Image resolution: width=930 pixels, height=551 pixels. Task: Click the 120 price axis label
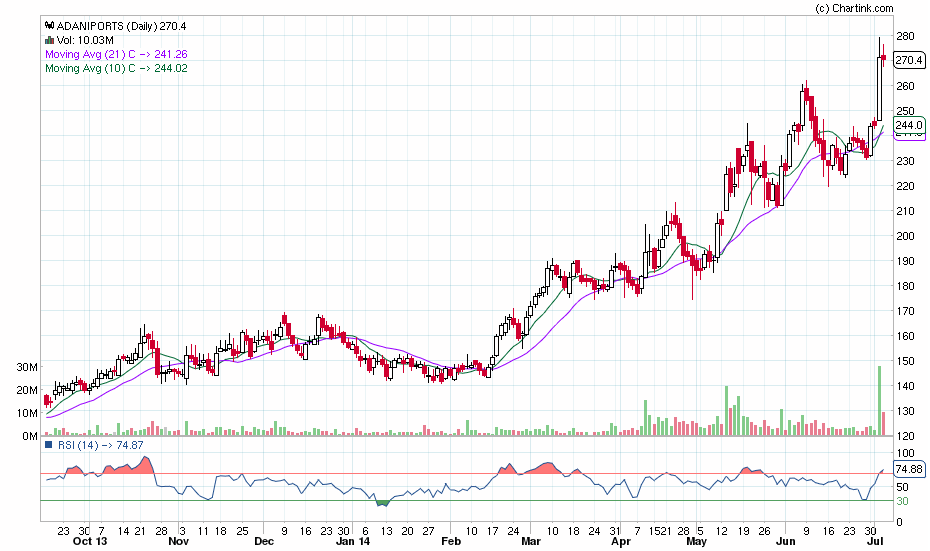click(905, 436)
